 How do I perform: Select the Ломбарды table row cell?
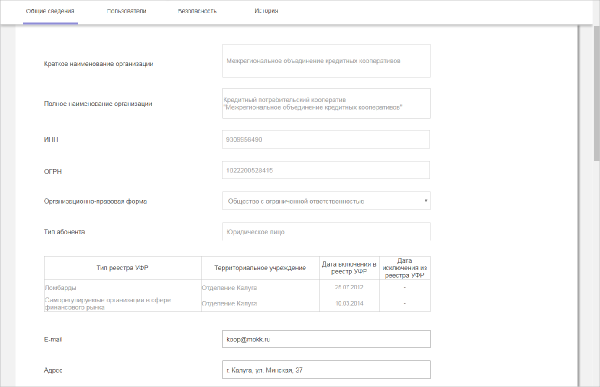tap(123, 287)
